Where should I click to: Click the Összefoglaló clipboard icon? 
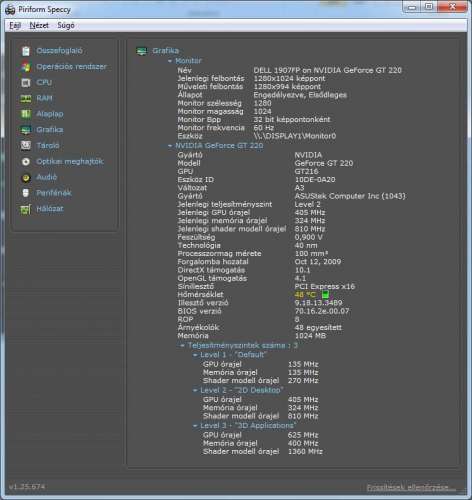pos(26,51)
